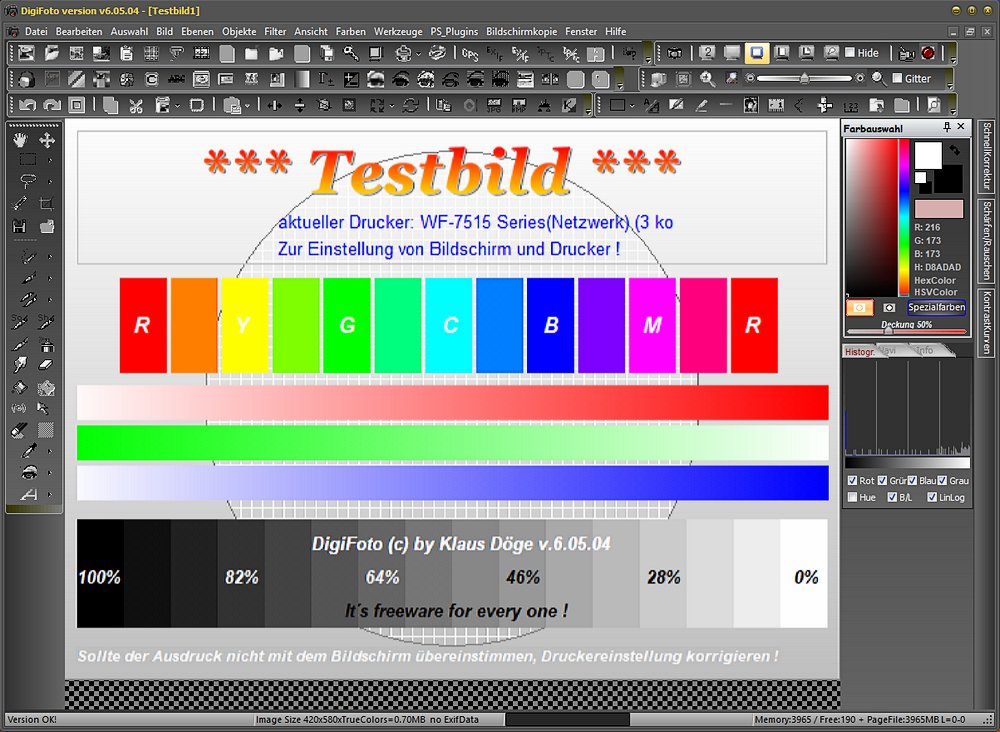This screenshot has height=732, width=1000.
Task: Click the Spezialfarben button
Action: (936, 308)
